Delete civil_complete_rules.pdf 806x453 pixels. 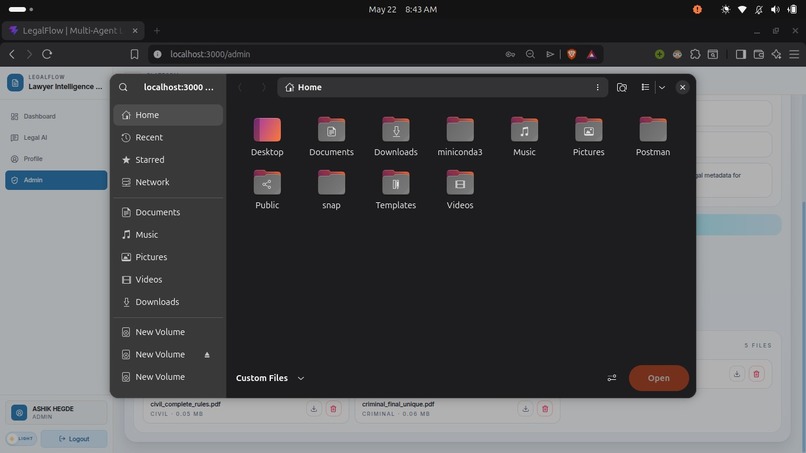tap(333, 409)
